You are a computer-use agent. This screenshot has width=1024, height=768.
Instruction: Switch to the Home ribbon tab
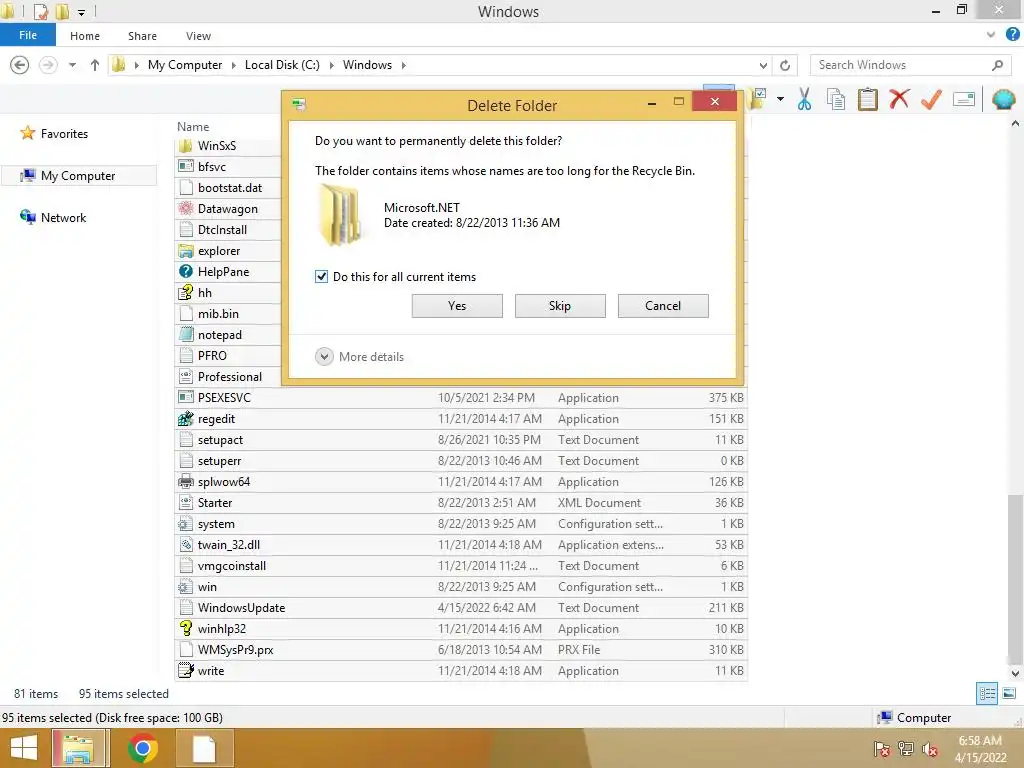[85, 36]
